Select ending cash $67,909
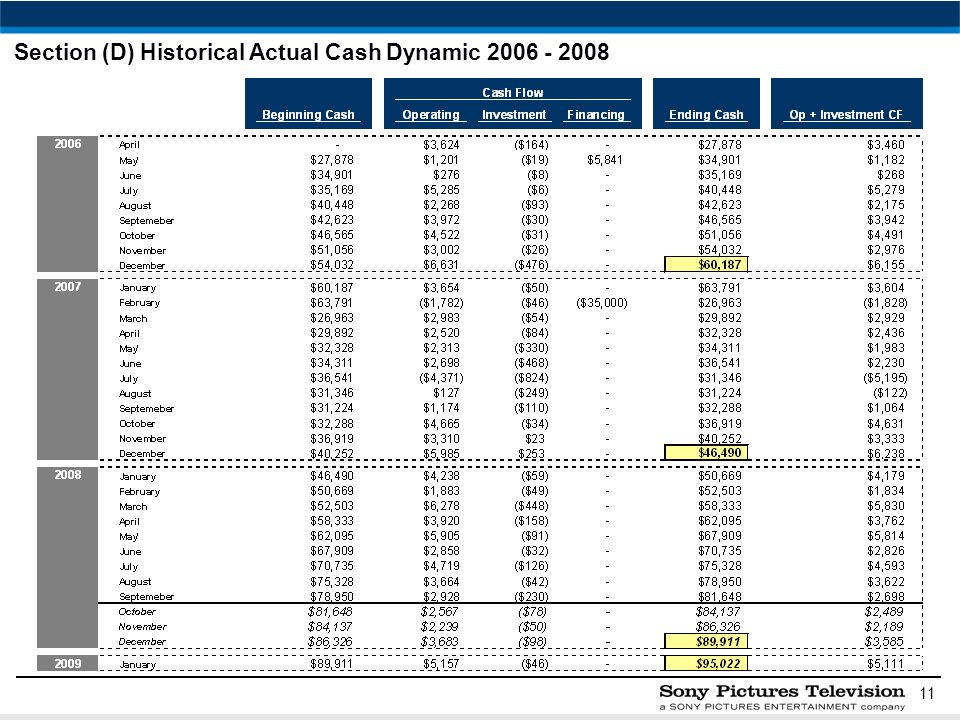The width and height of the screenshot is (960, 720). pos(719,536)
